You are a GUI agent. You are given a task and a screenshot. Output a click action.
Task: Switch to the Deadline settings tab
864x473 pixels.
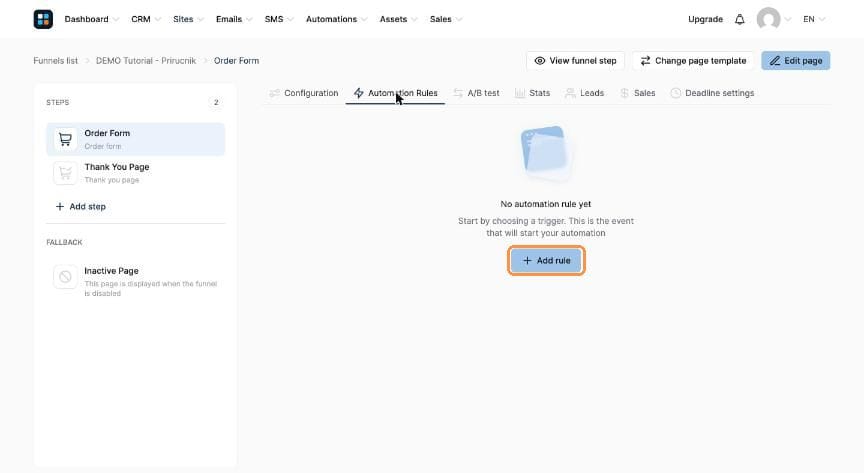coord(712,93)
